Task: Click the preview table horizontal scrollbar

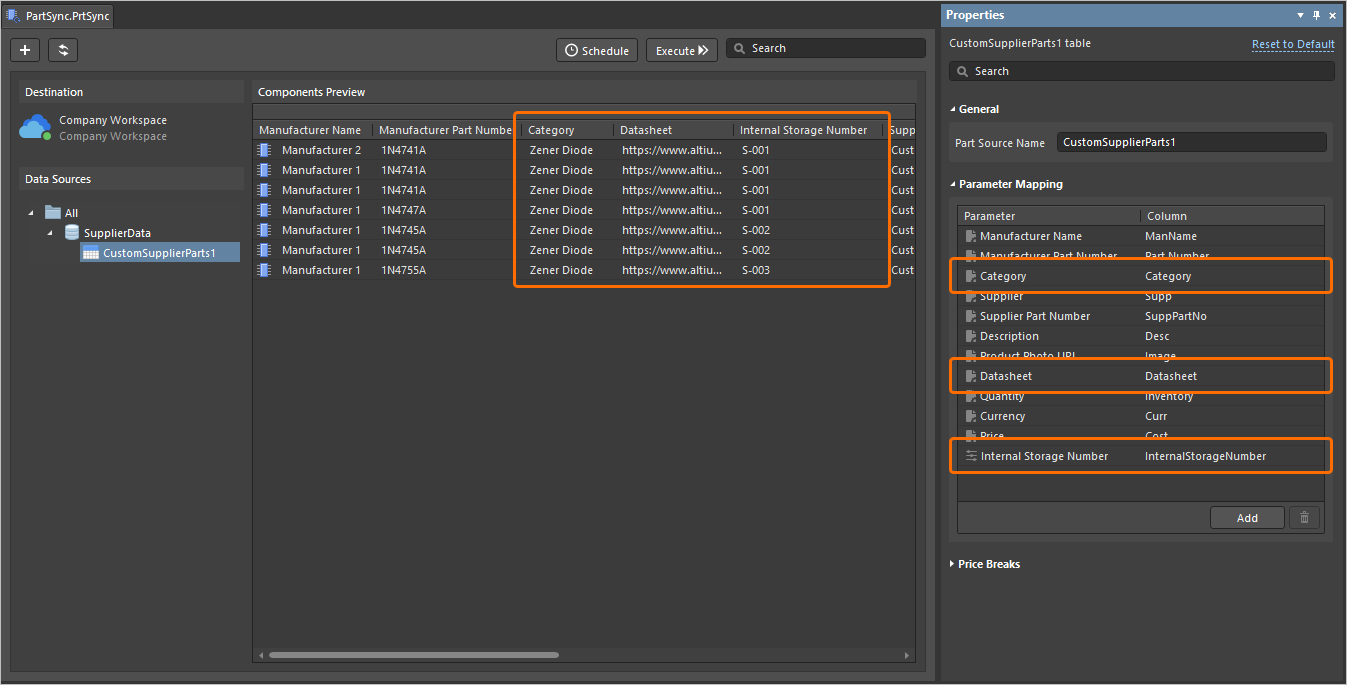Action: point(414,655)
